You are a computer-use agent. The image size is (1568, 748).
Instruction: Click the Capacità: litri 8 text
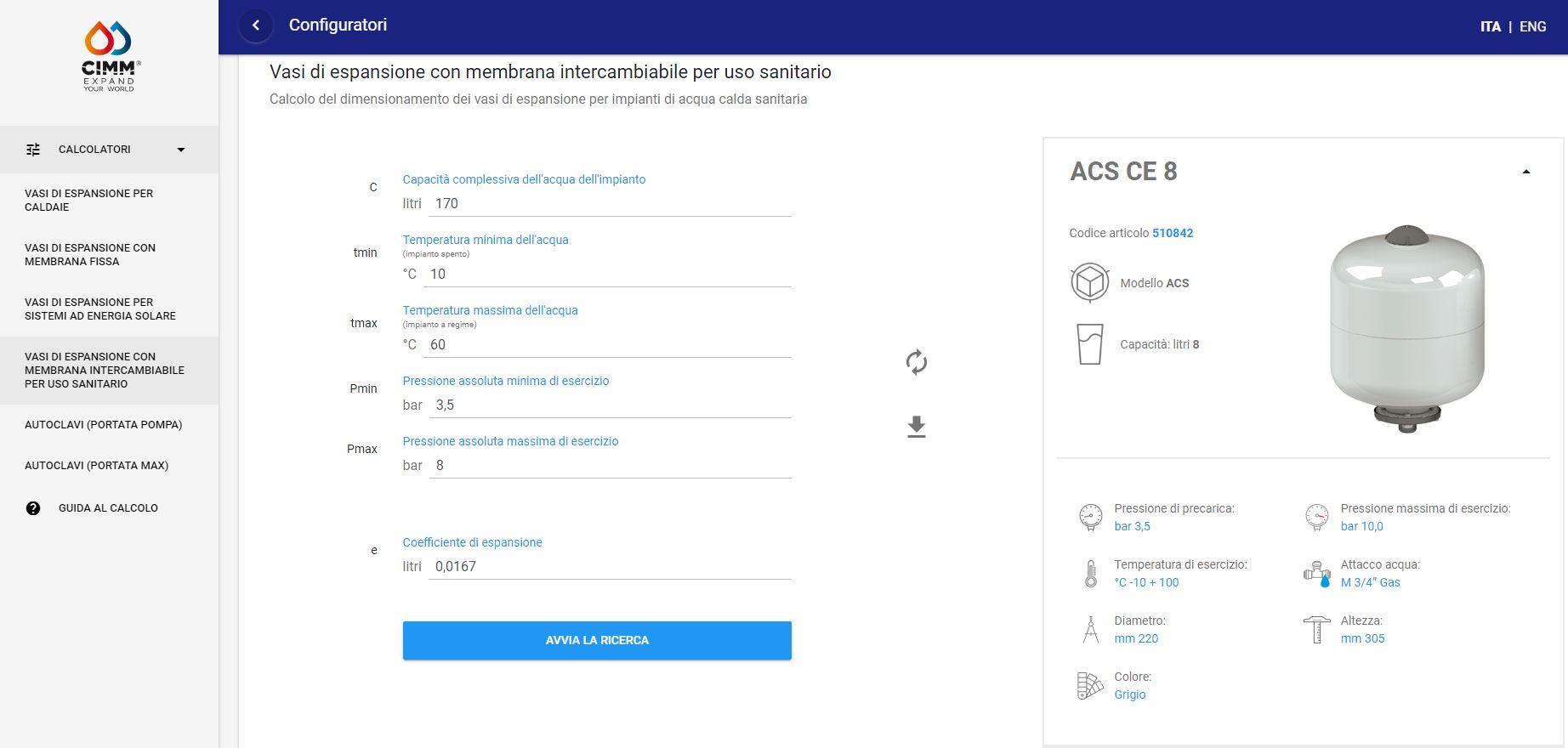pos(1159,344)
